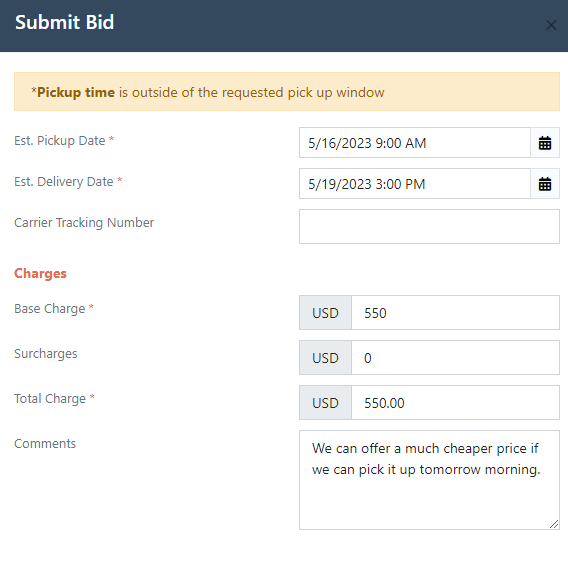
Task: Open the Est. Delivery Date calendar picker
Action: (545, 184)
